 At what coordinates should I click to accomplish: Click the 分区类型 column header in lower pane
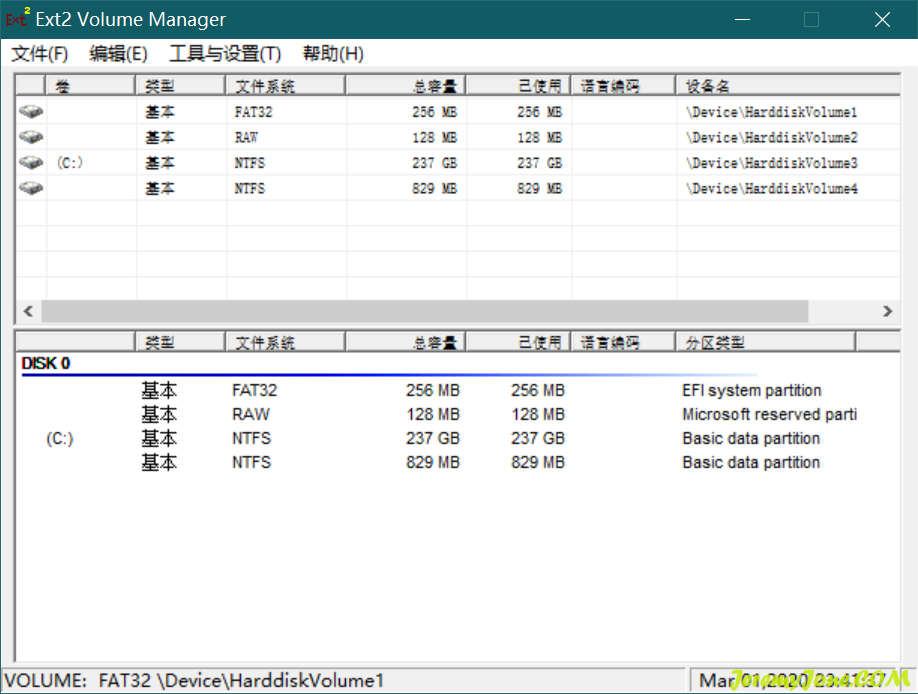click(x=765, y=343)
